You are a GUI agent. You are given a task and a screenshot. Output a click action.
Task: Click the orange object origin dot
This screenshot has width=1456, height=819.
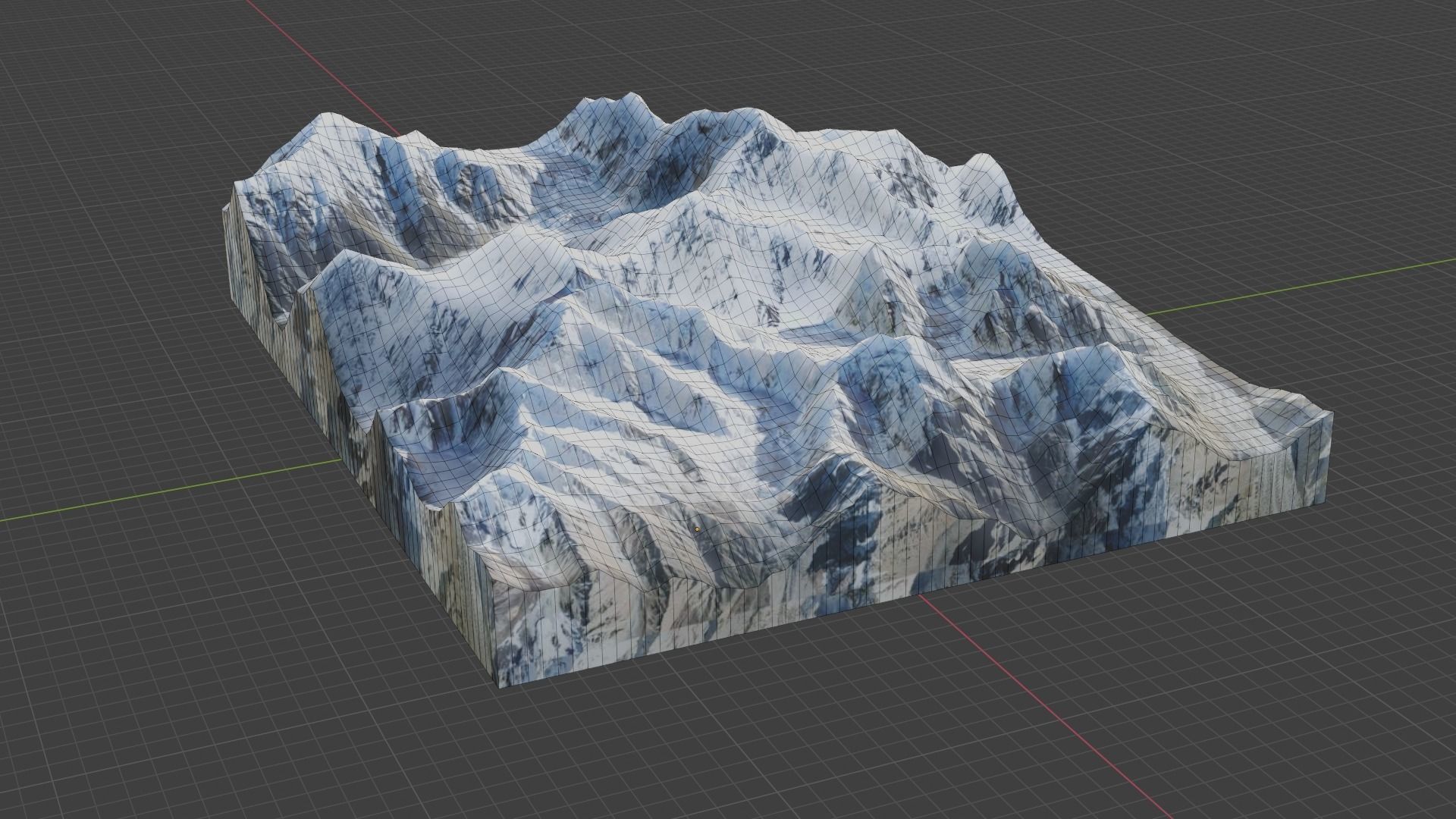click(697, 529)
